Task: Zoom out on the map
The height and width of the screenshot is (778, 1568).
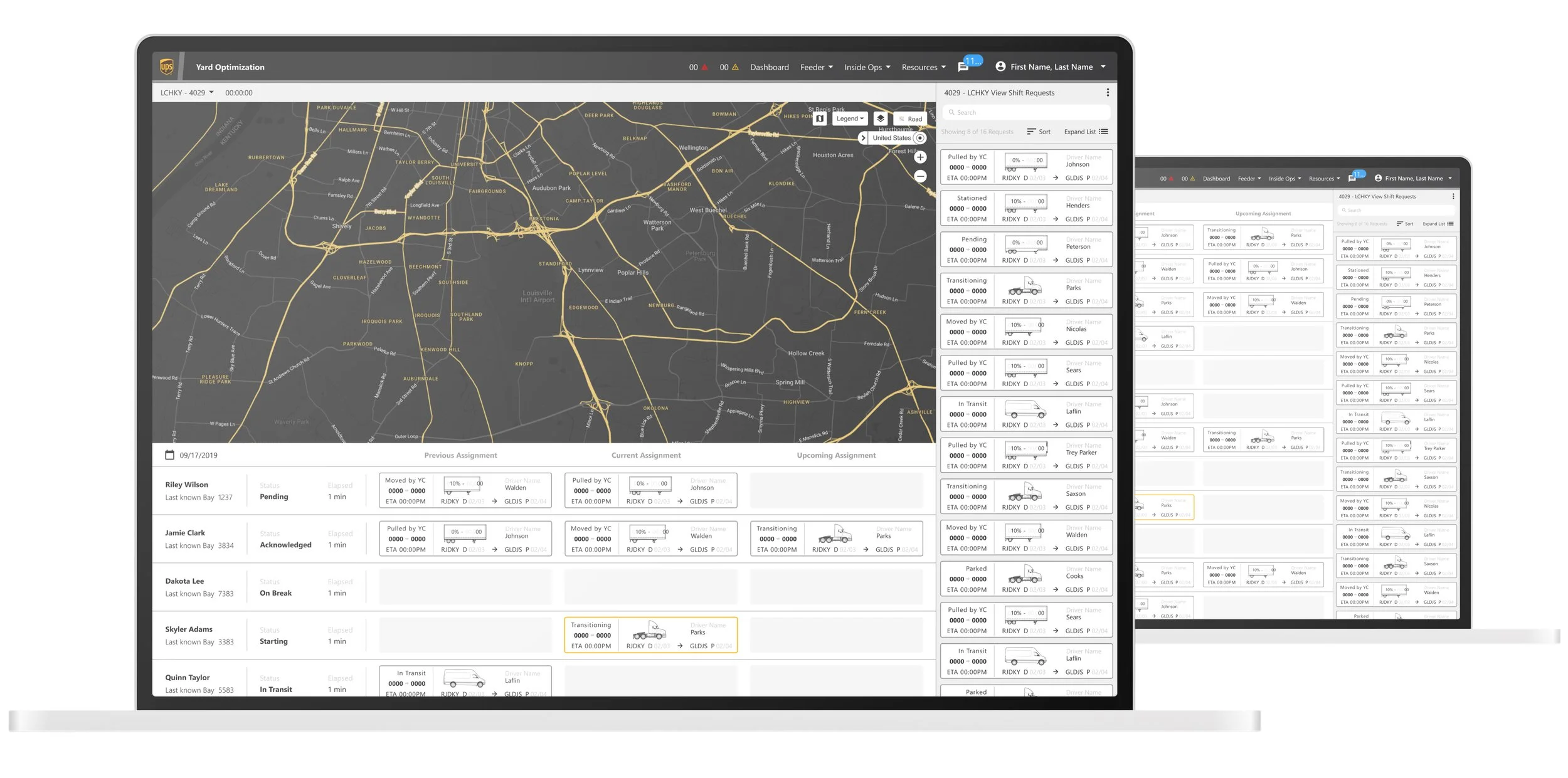Action: [920, 176]
